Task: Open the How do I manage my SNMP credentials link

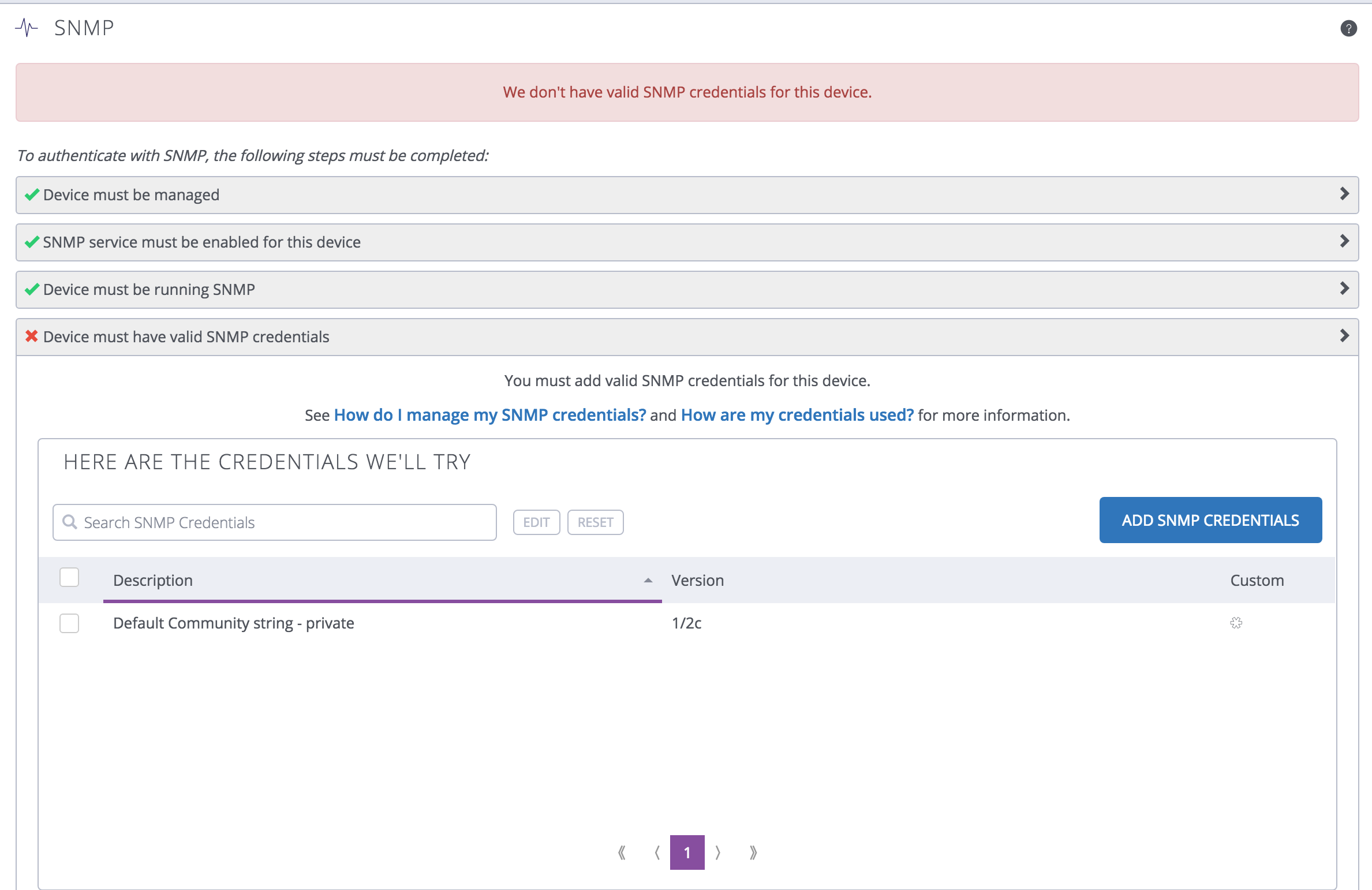Action: point(490,414)
